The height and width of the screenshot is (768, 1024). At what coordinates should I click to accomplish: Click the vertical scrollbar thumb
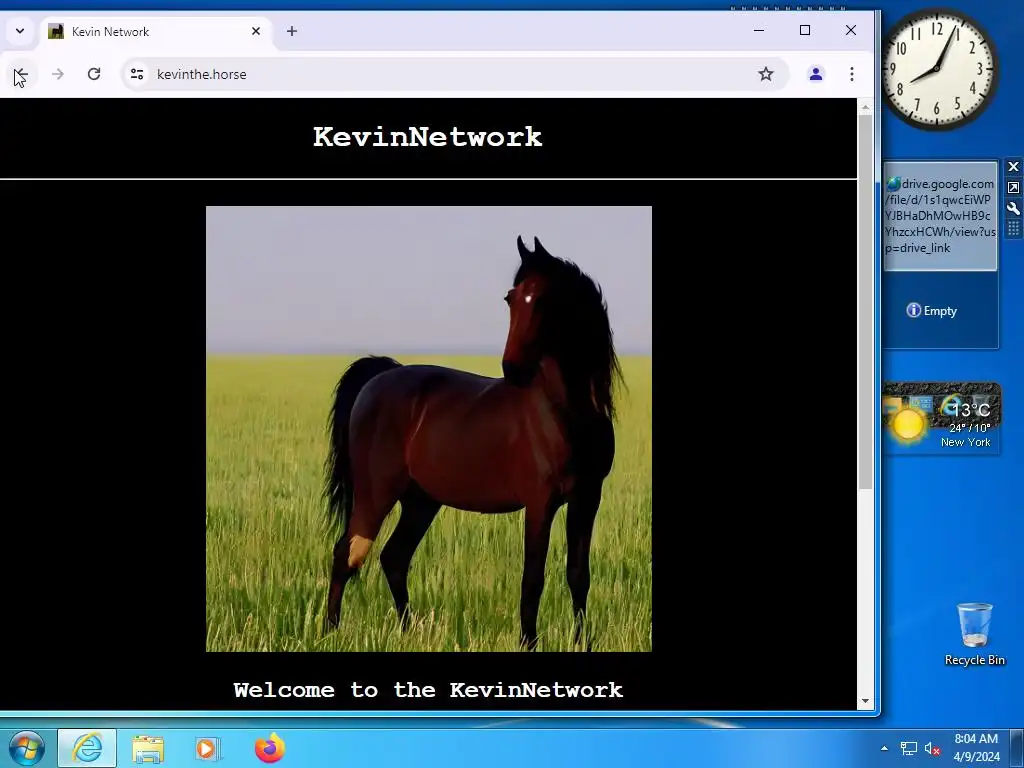point(865,302)
